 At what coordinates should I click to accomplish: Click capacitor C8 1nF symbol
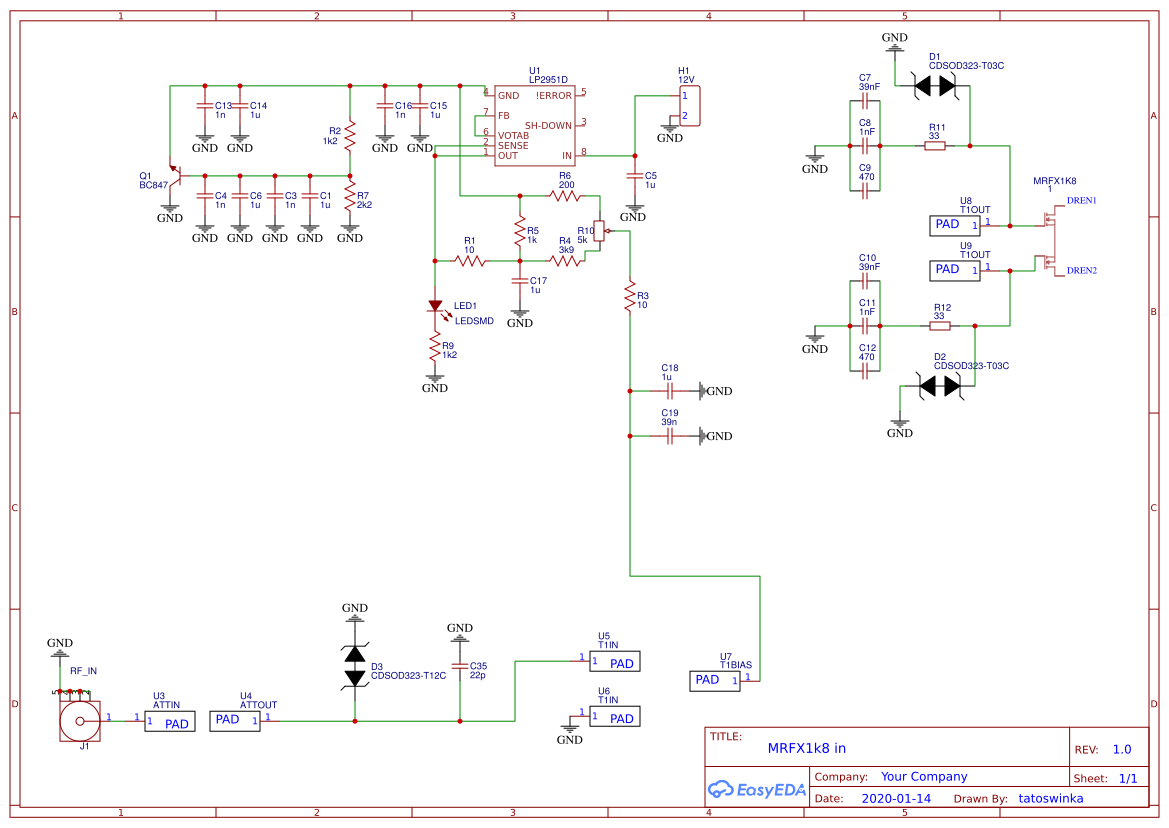tap(865, 146)
